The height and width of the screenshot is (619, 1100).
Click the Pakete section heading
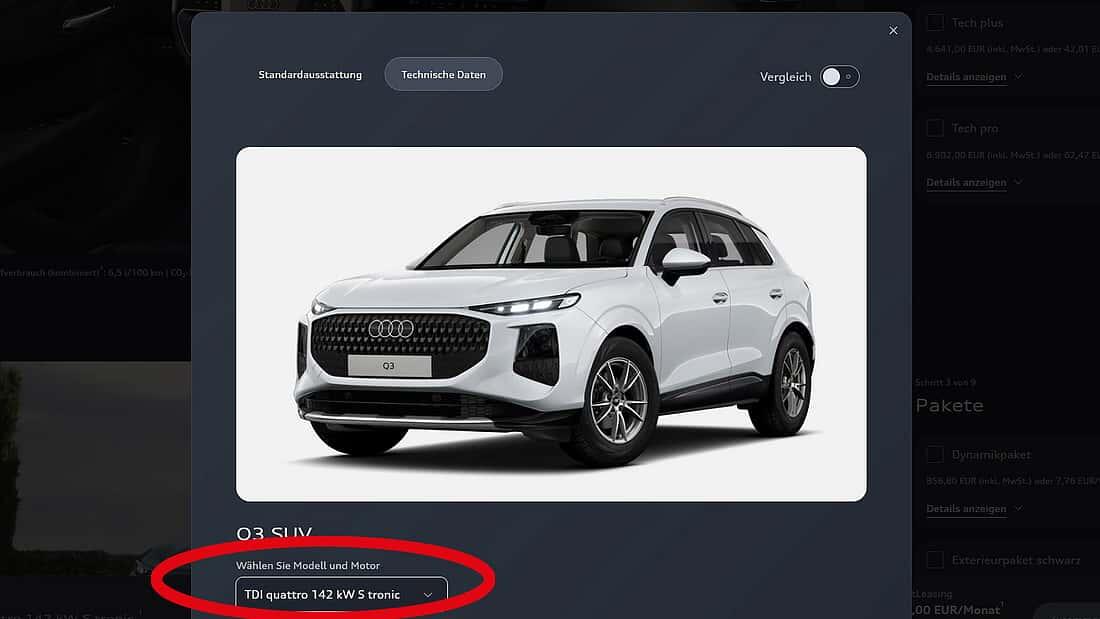coord(949,405)
